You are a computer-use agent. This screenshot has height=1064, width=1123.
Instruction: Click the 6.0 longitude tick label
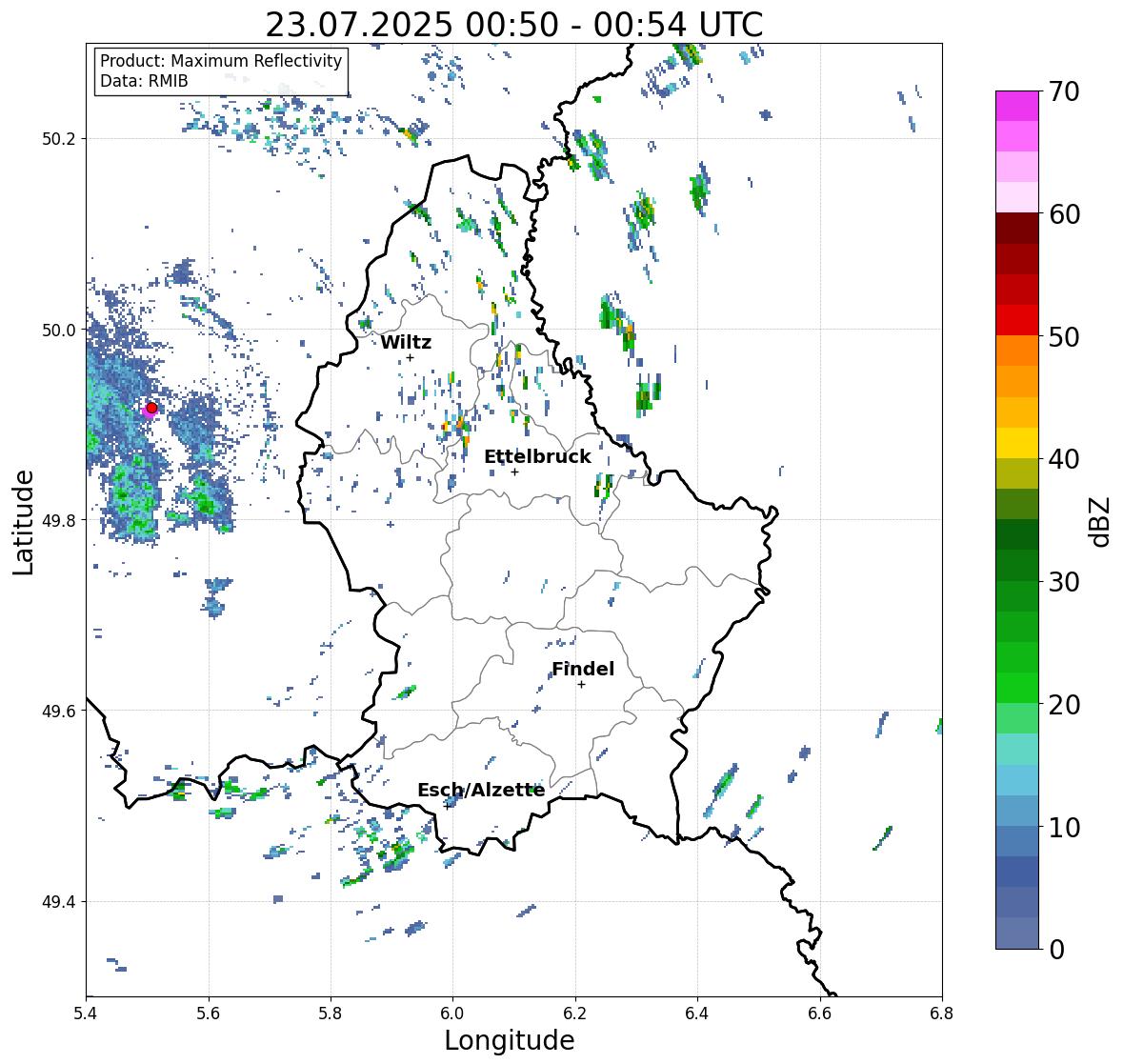click(x=452, y=1014)
